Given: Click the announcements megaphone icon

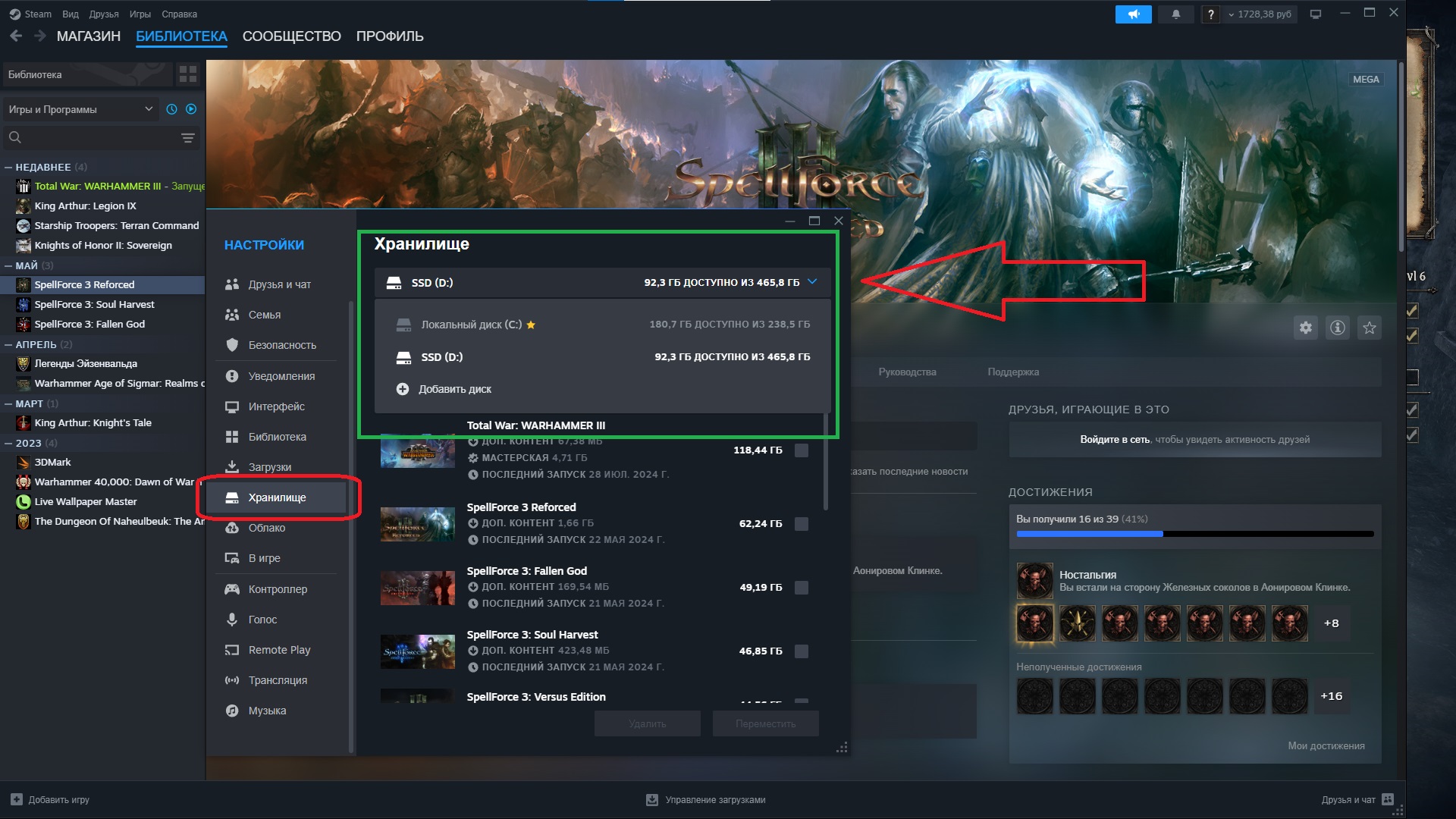Looking at the screenshot, I should pyautogui.click(x=1133, y=14).
